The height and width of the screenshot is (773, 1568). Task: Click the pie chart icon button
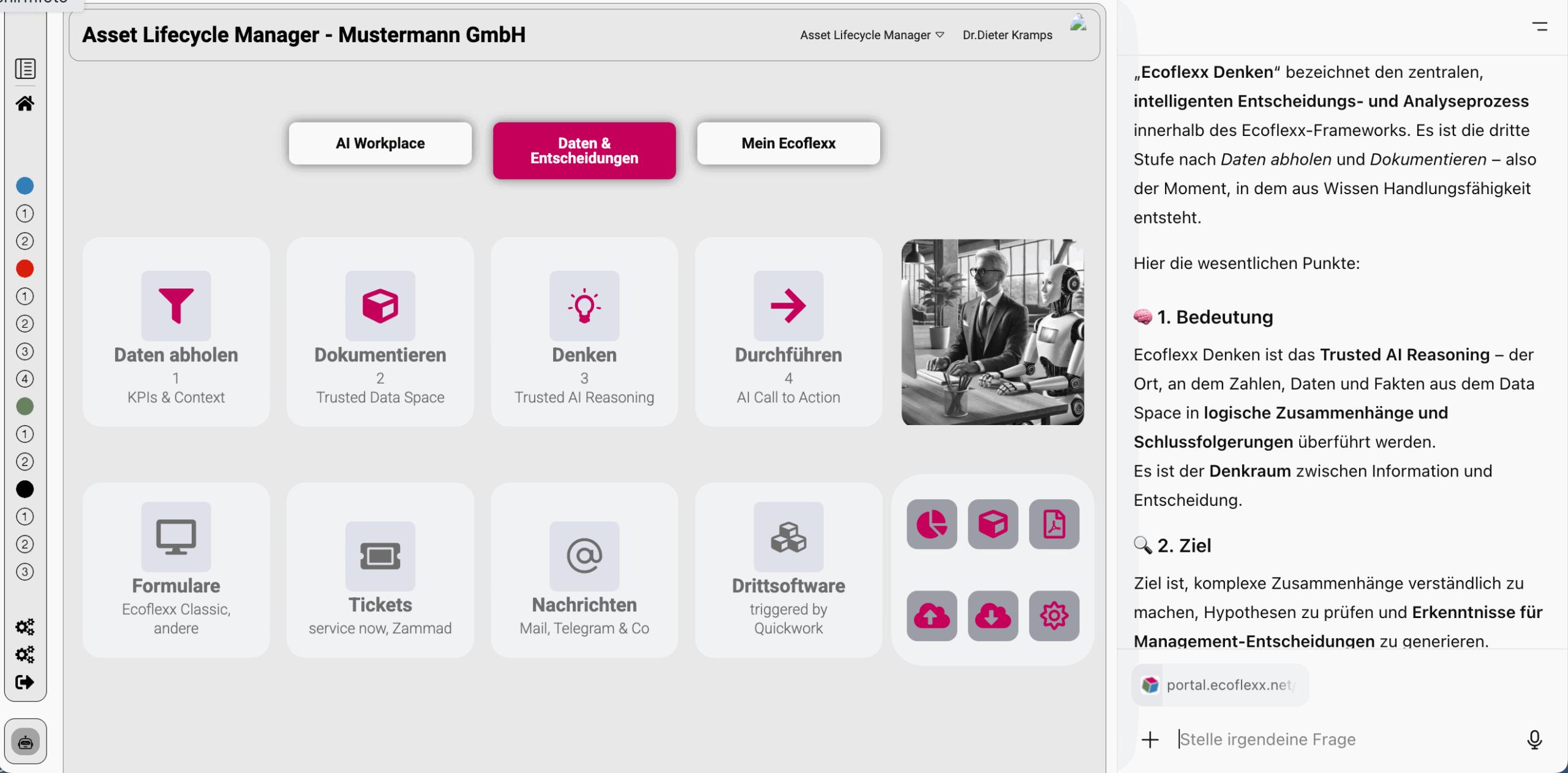[x=931, y=524]
